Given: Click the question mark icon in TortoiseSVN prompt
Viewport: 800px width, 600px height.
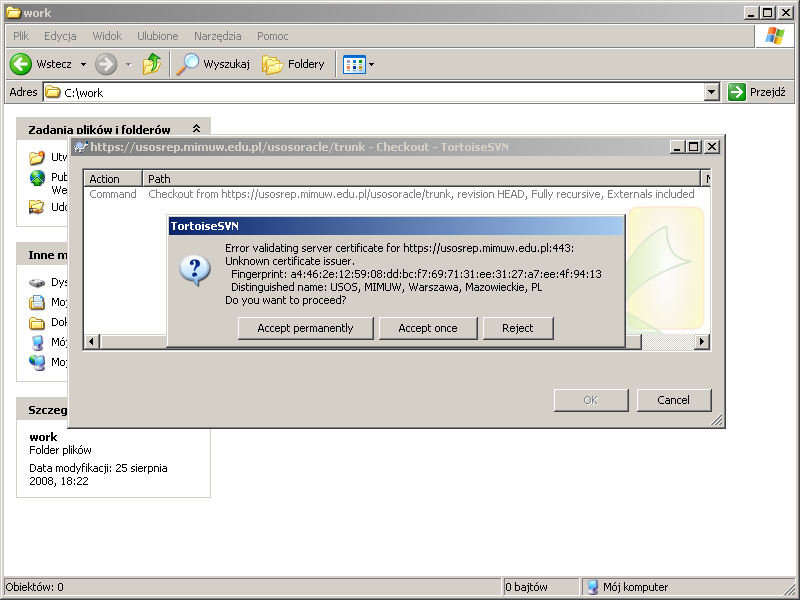Looking at the screenshot, I should [x=195, y=270].
